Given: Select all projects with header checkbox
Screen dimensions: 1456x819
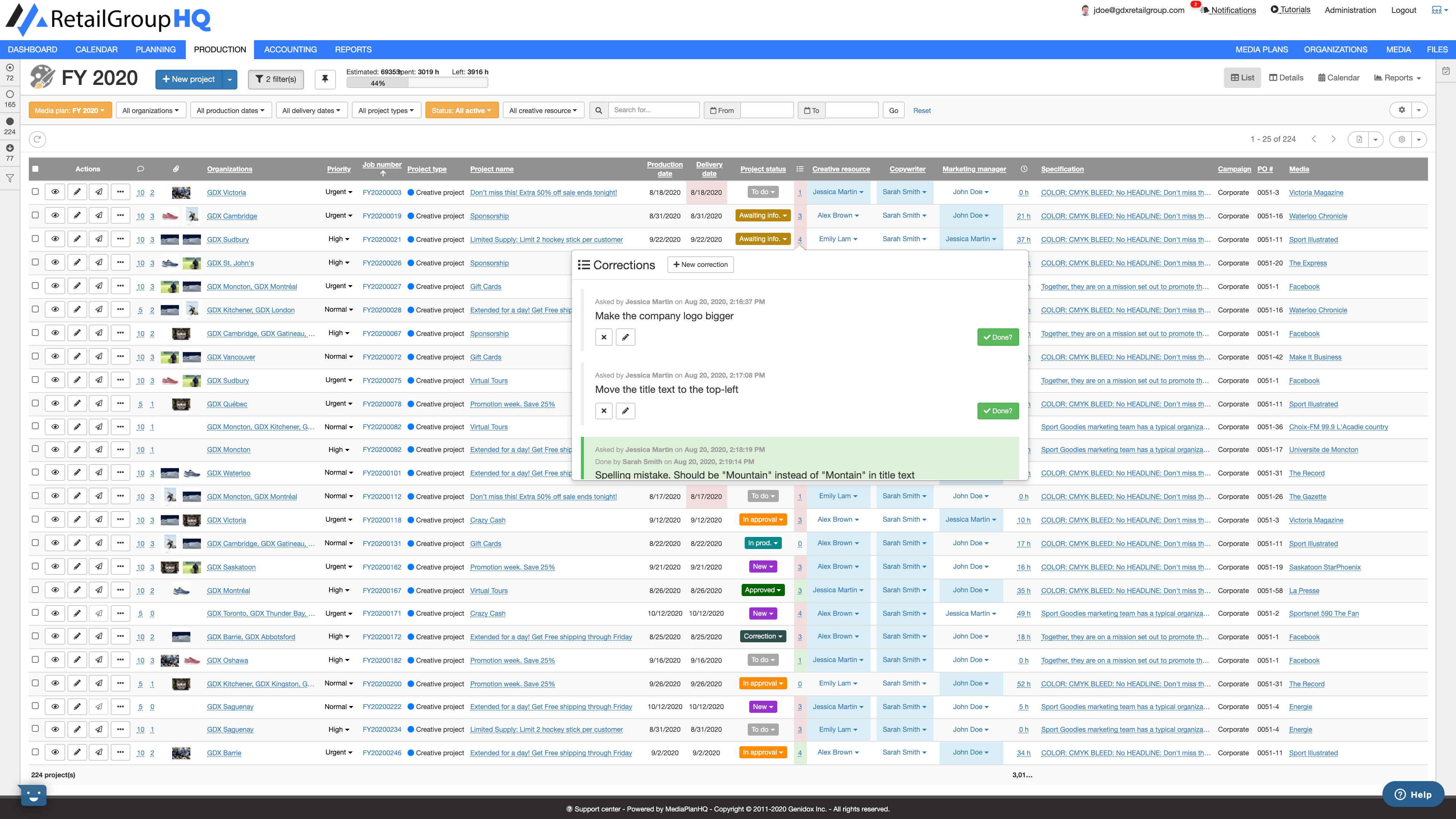Looking at the screenshot, I should [36, 169].
